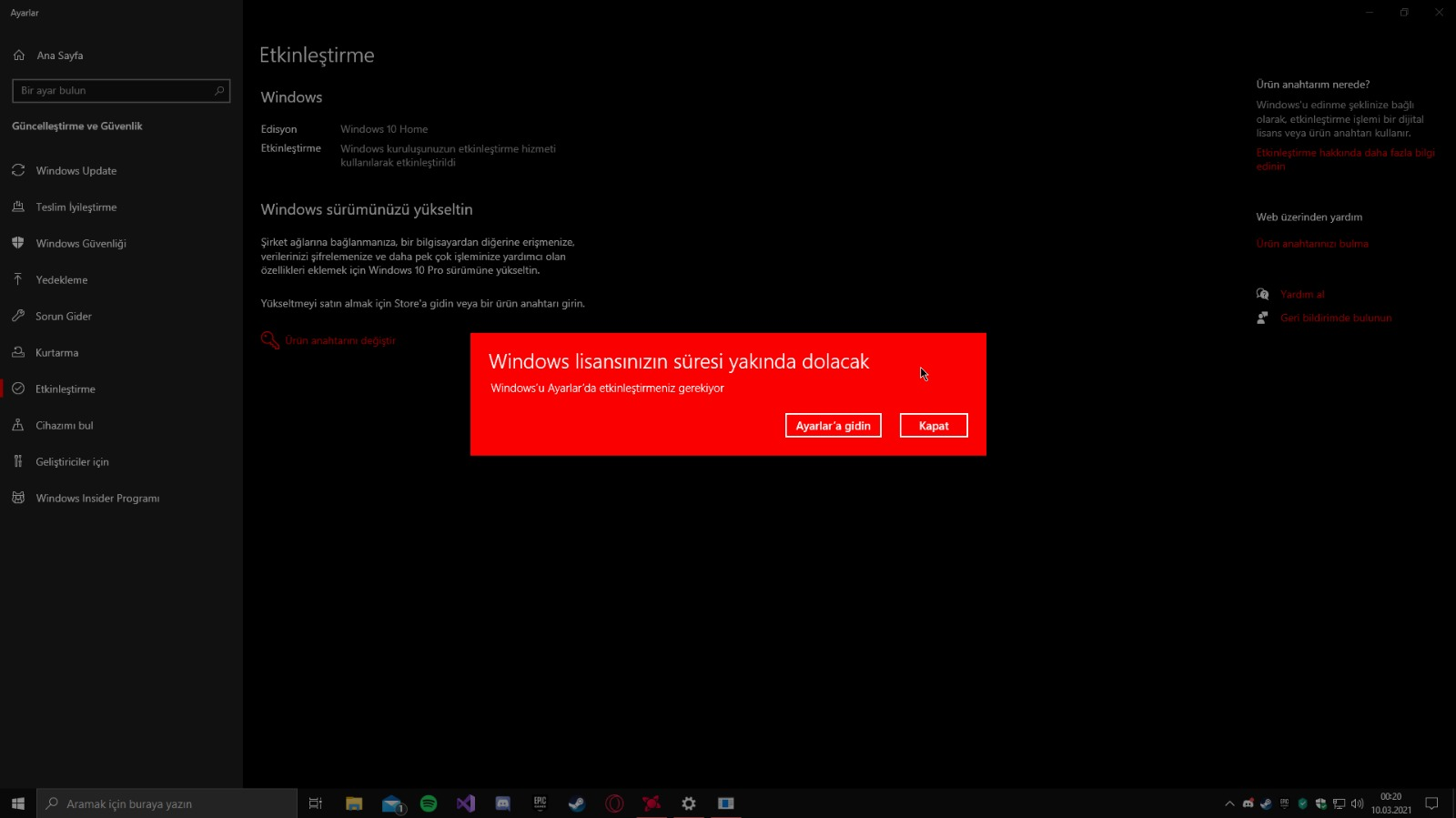Launch Epic Games from the pinned taskbar icons
Image resolution: width=1456 pixels, height=818 pixels.
pos(541,803)
